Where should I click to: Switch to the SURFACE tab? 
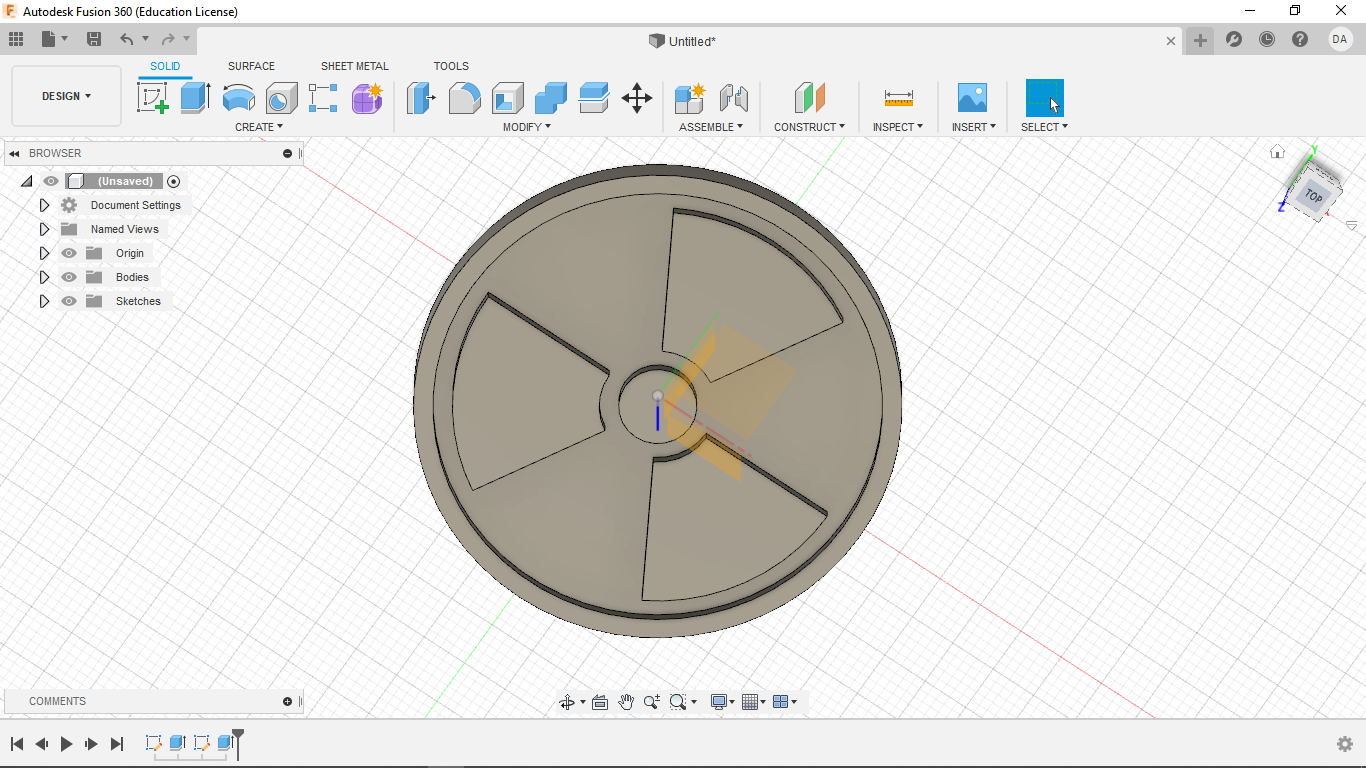251,66
